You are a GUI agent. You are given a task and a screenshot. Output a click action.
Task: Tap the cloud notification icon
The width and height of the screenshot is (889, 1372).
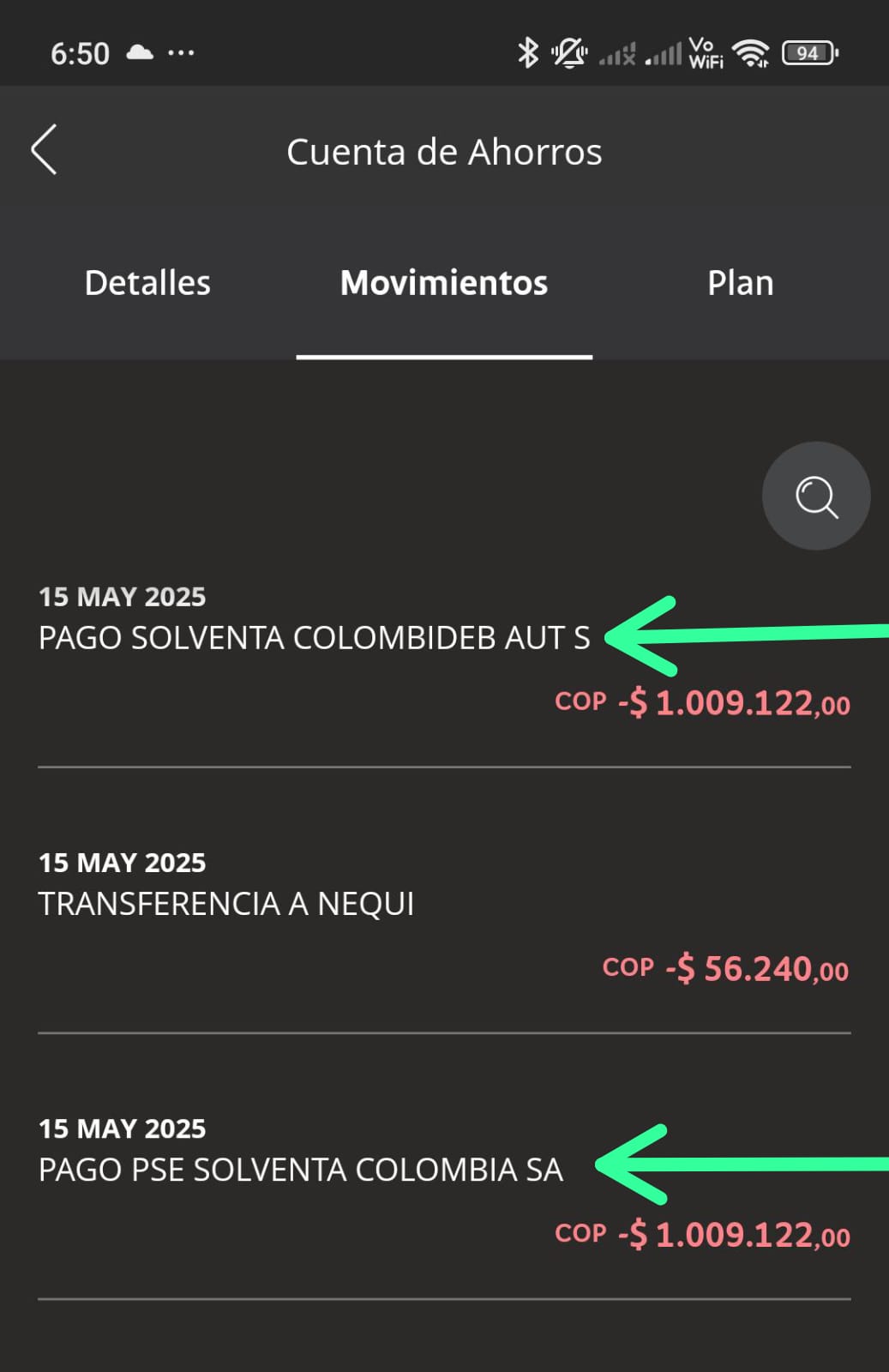point(140,53)
